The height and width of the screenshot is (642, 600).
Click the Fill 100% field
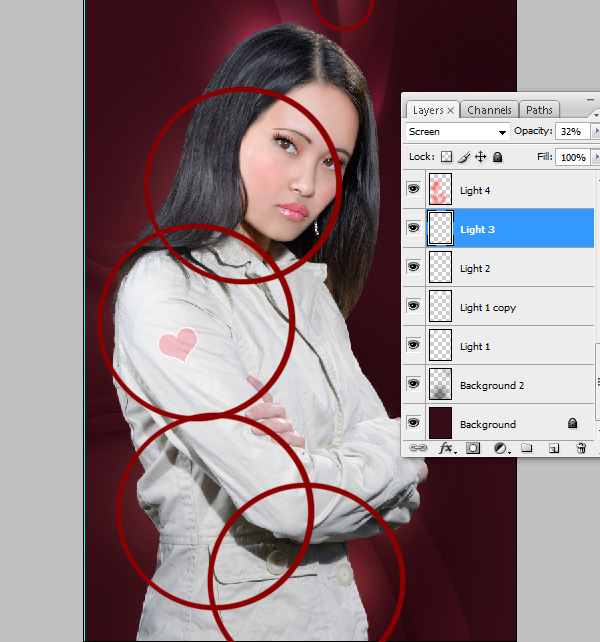click(572, 157)
